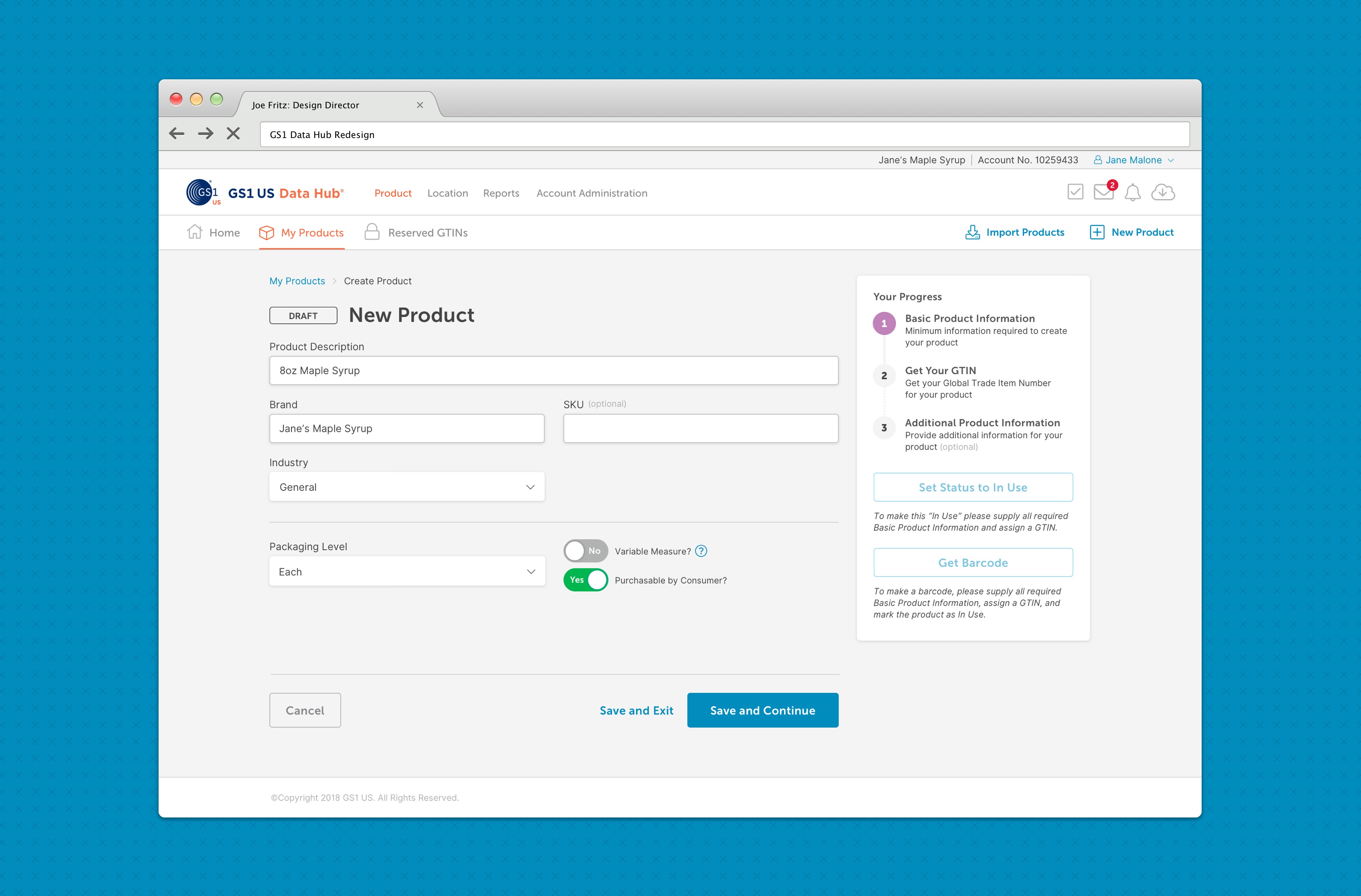Click the notifications bell icon
The height and width of the screenshot is (896, 1361).
point(1131,193)
